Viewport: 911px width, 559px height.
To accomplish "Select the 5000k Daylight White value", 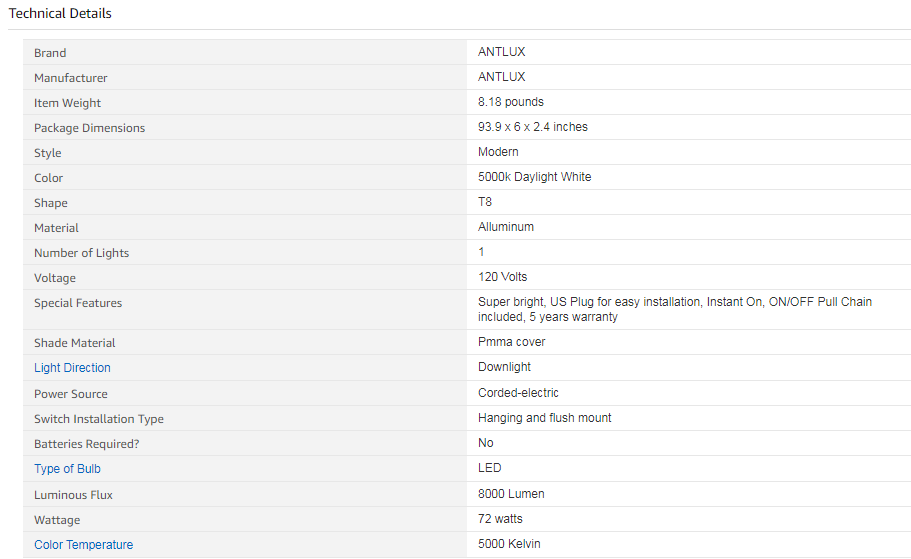I will 535,177.
